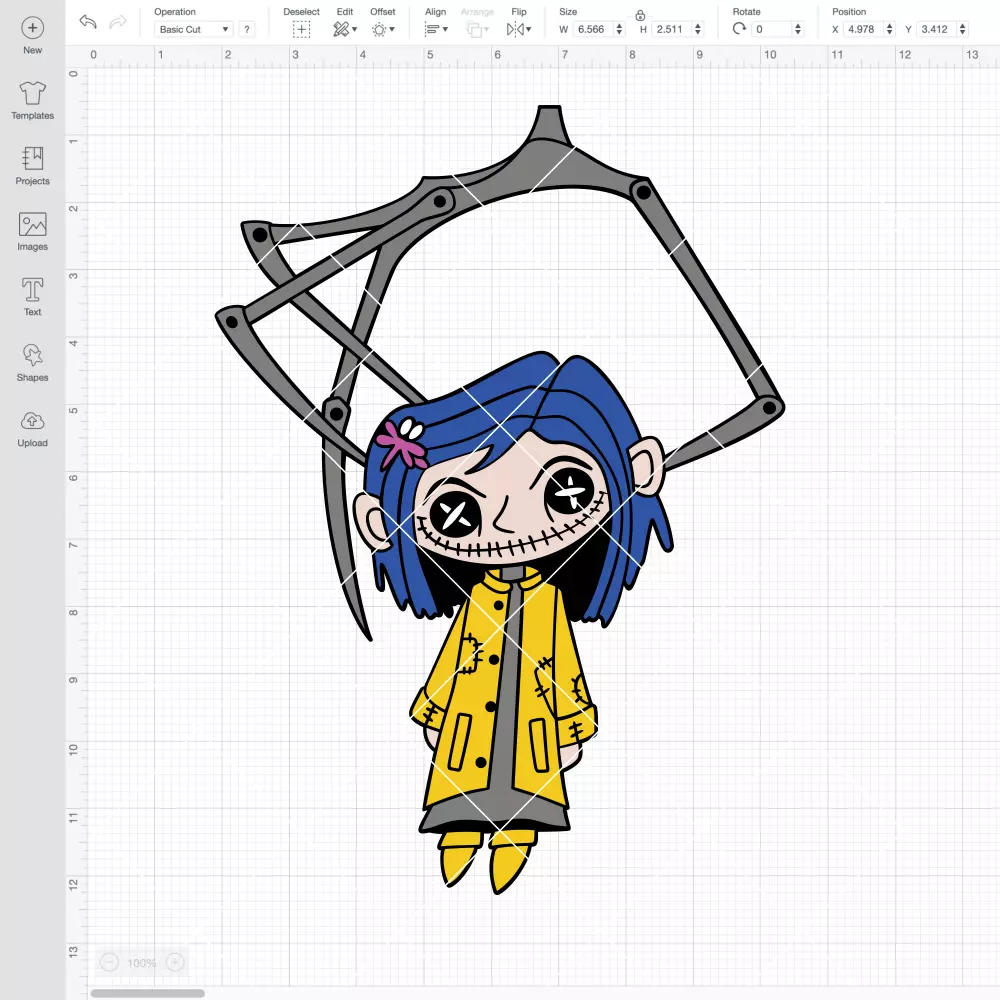1000x1000 pixels.
Task: Click the Operation help question mark
Action: (247, 29)
